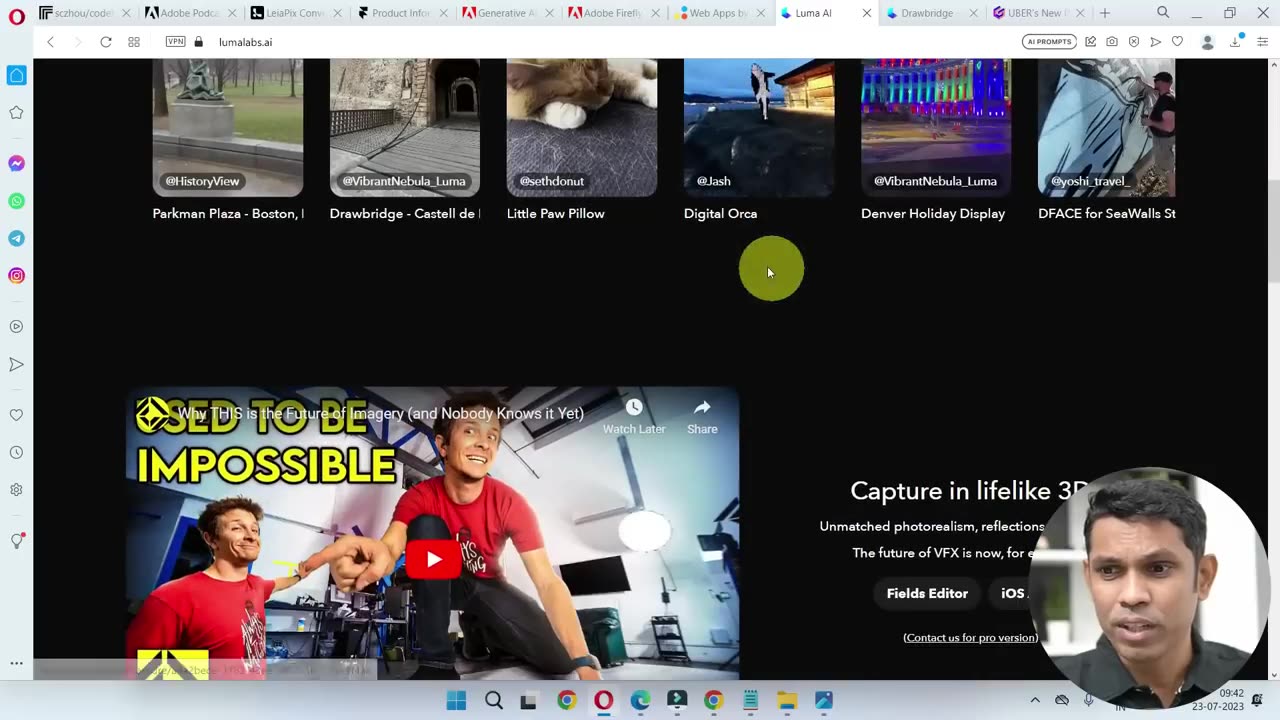The image size is (1280, 720).
Task: Play the embedded YouTube video
Action: coord(433,560)
